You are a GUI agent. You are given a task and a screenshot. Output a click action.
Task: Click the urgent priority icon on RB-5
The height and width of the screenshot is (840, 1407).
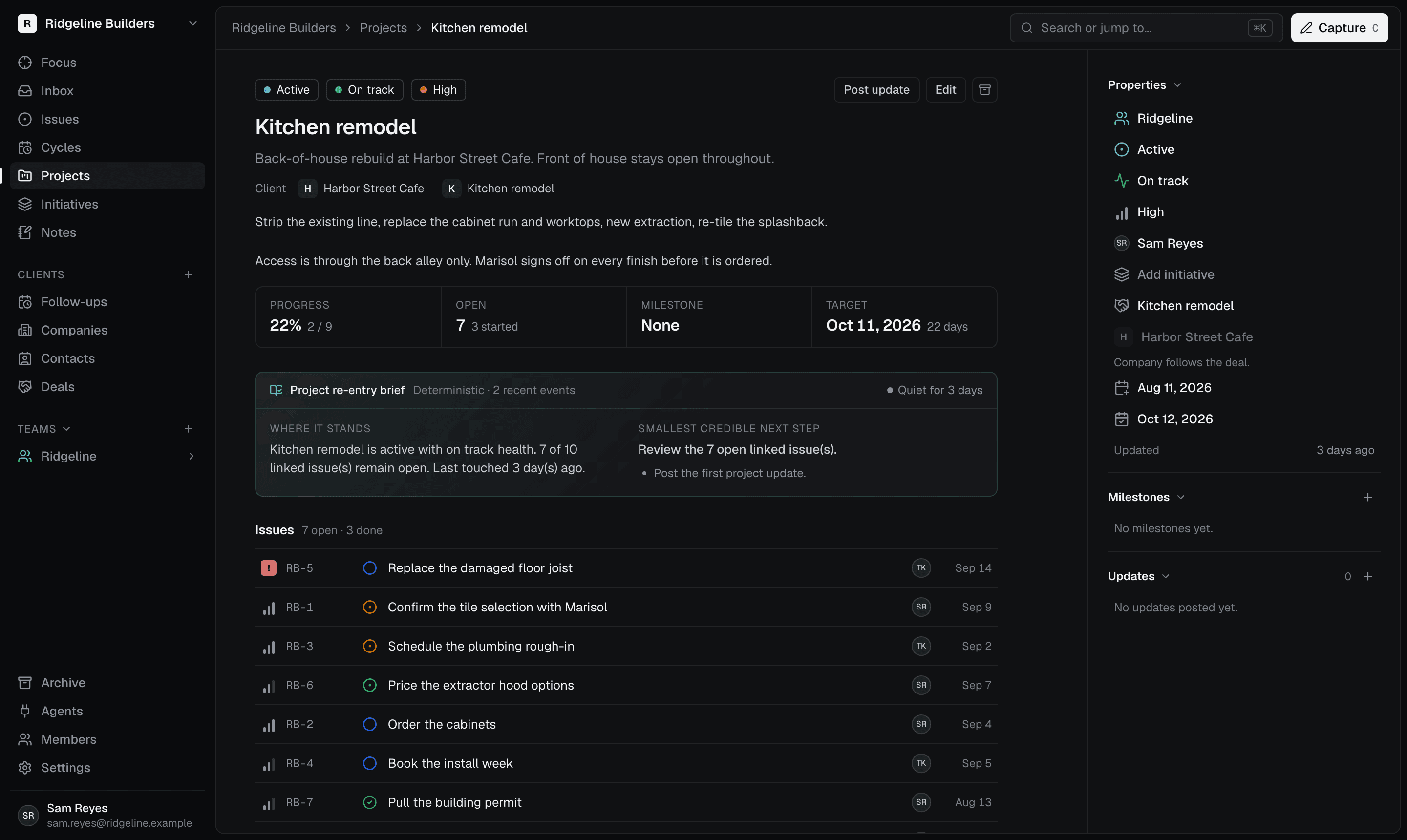268,568
